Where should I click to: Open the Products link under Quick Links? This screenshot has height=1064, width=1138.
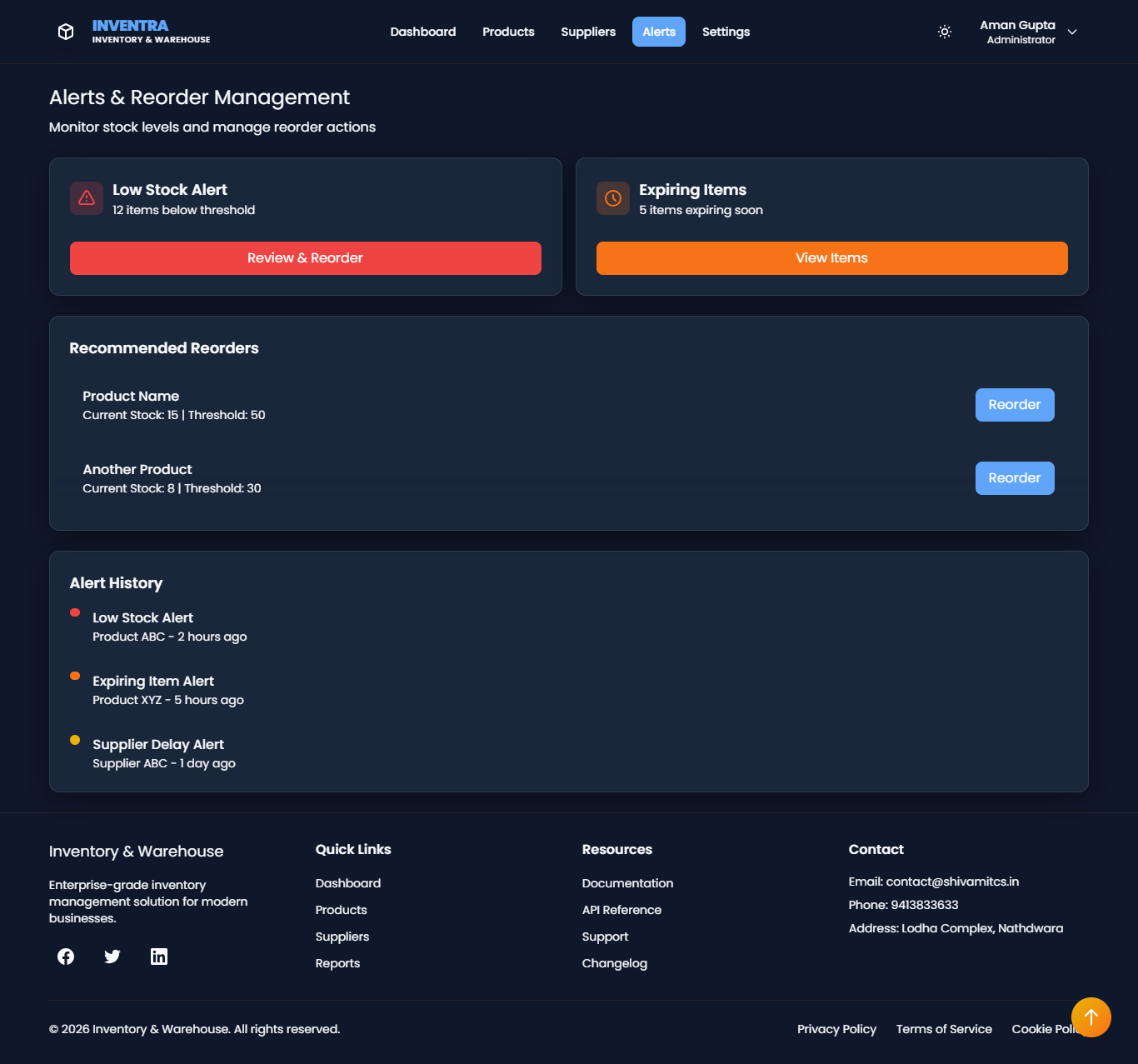[x=342, y=910]
